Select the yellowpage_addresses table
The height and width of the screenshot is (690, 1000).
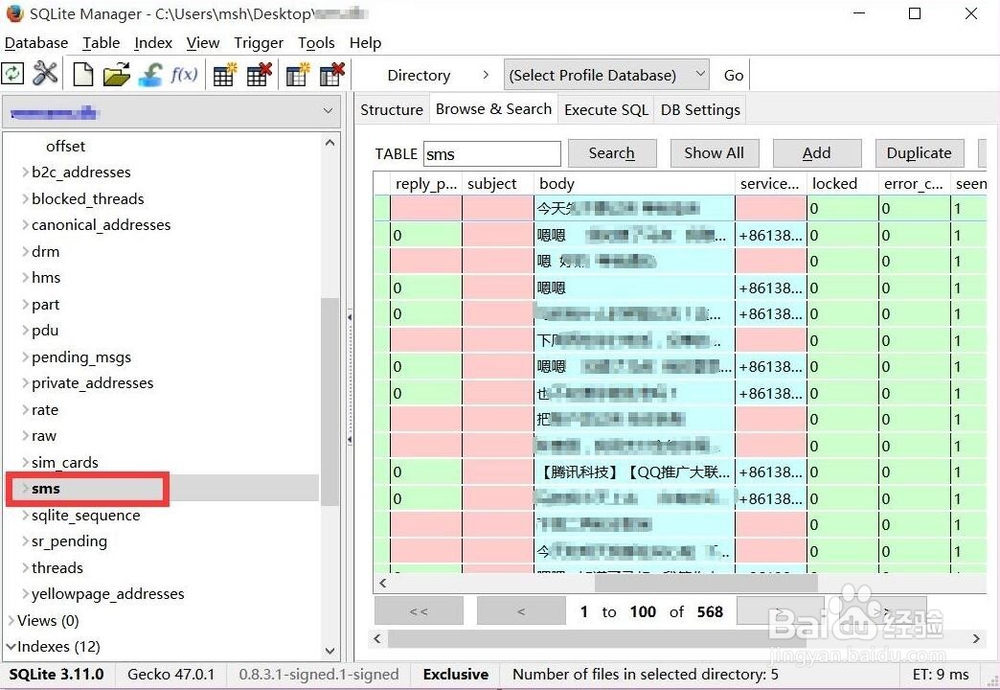coord(108,594)
